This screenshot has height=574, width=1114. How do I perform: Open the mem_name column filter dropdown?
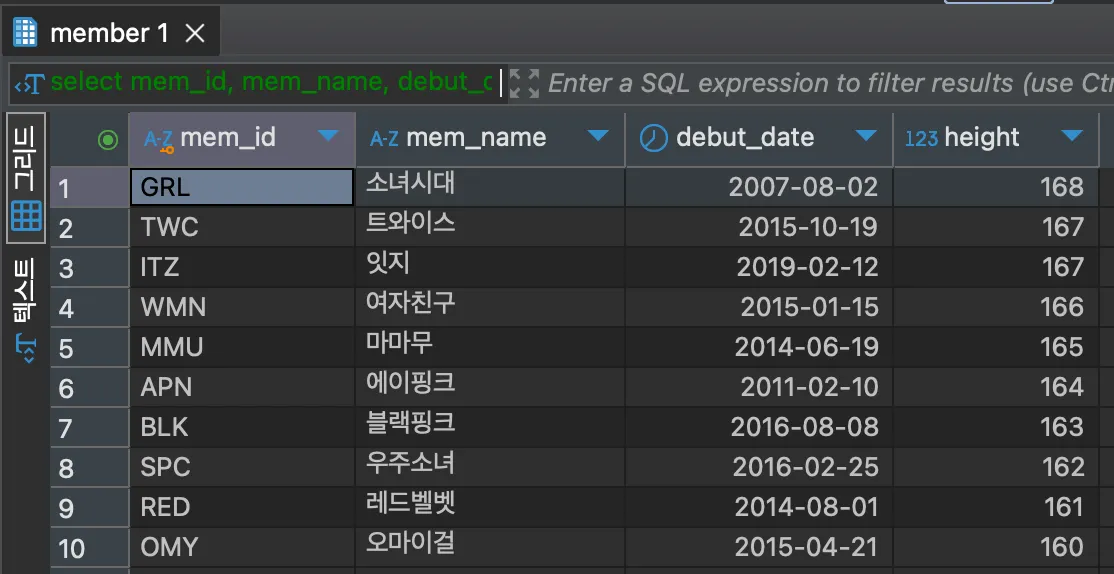click(x=598, y=136)
